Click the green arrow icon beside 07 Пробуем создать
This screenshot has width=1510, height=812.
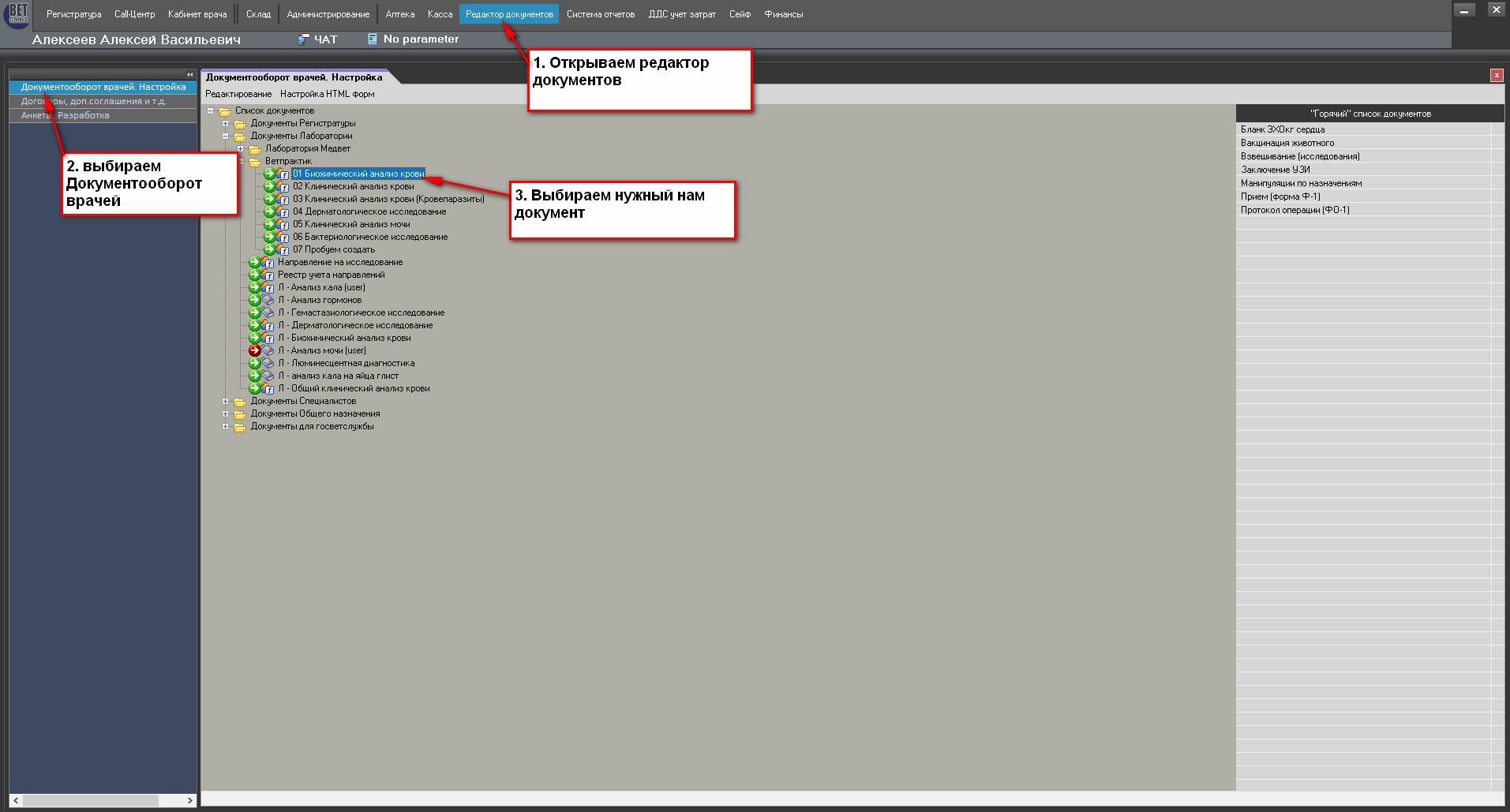coord(269,249)
